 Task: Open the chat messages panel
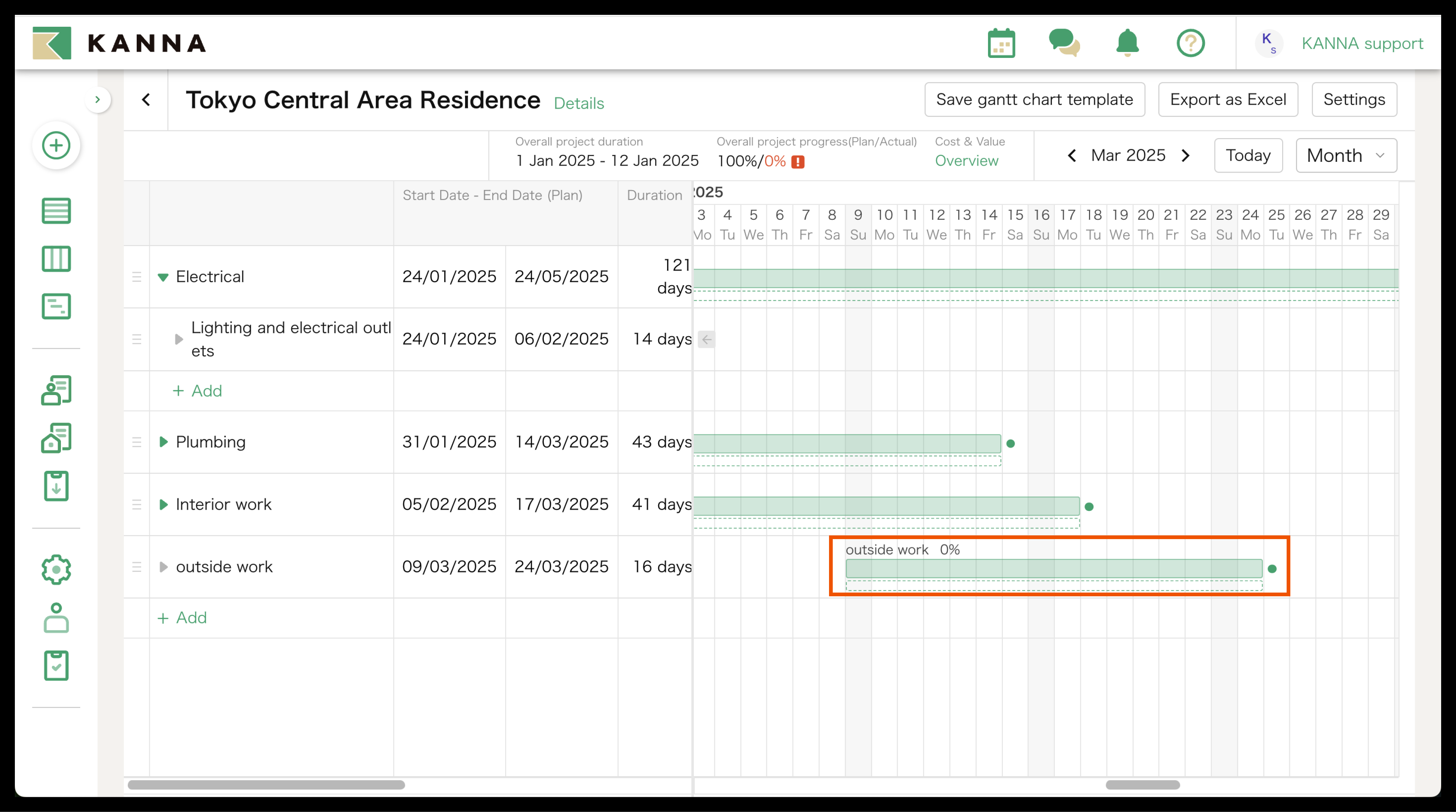(x=1065, y=42)
